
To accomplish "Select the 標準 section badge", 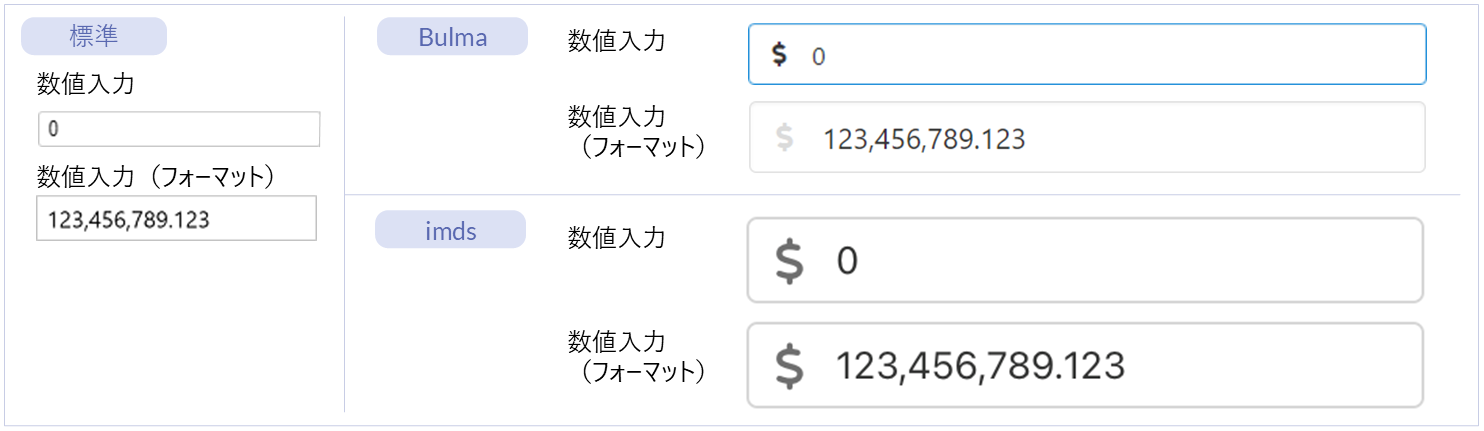I will click(x=94, y=37).
